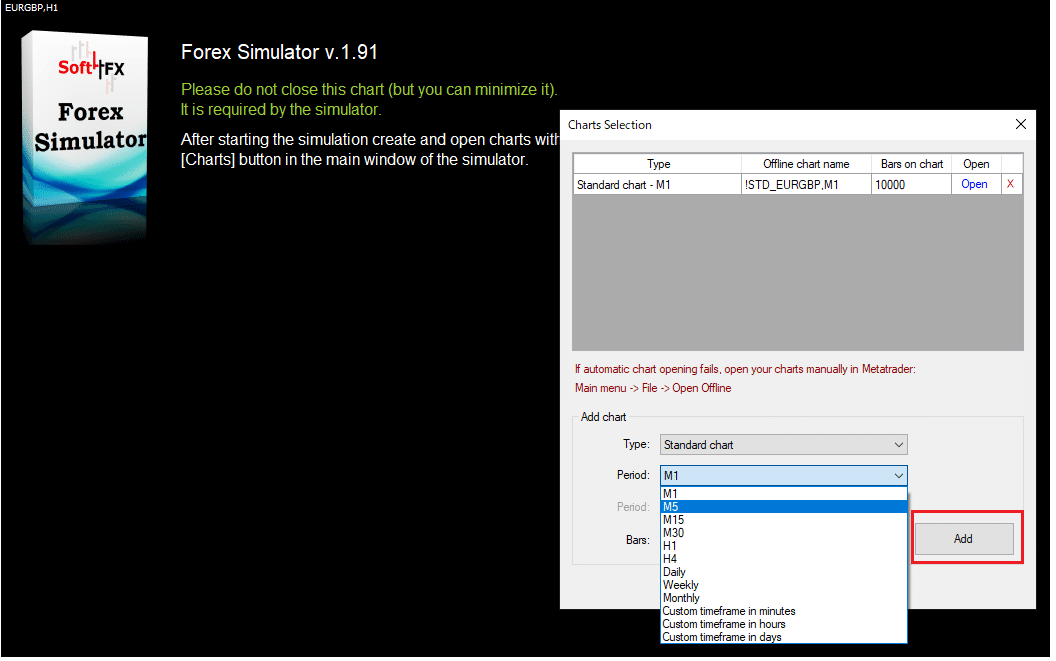Pick the H1 period option

(x=783, y=546)
